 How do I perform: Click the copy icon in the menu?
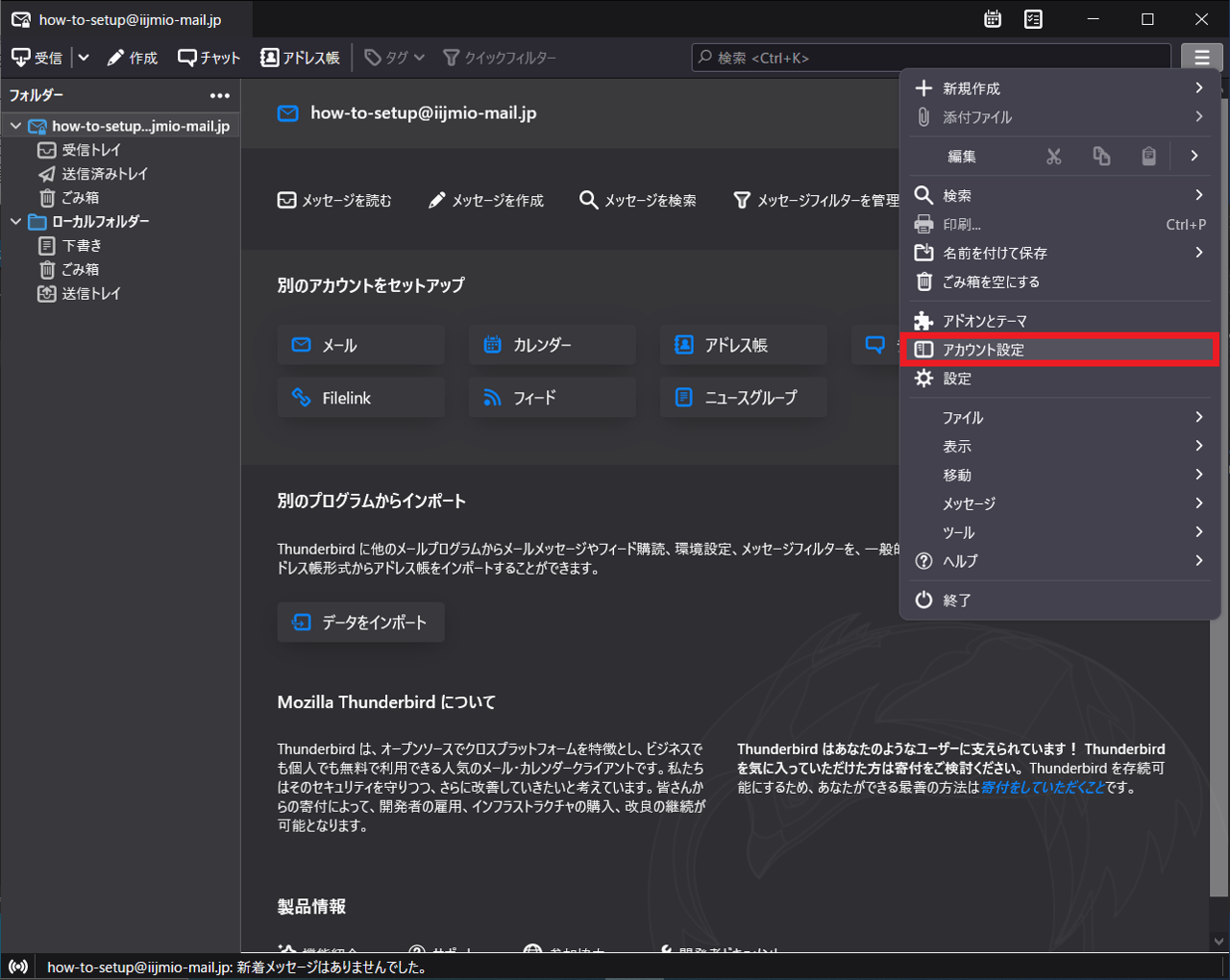pos(1101,156)
